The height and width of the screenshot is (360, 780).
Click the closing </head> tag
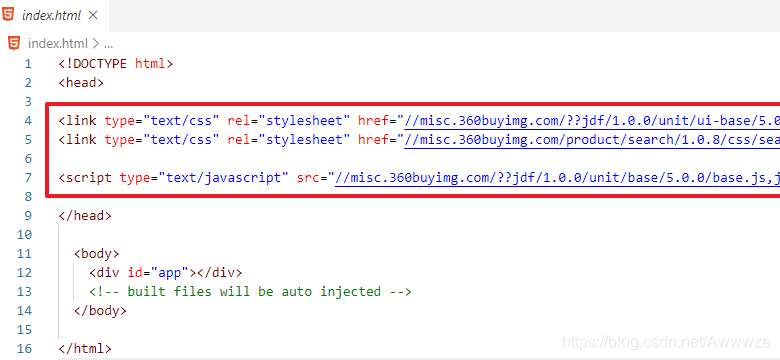coord(85,216)
